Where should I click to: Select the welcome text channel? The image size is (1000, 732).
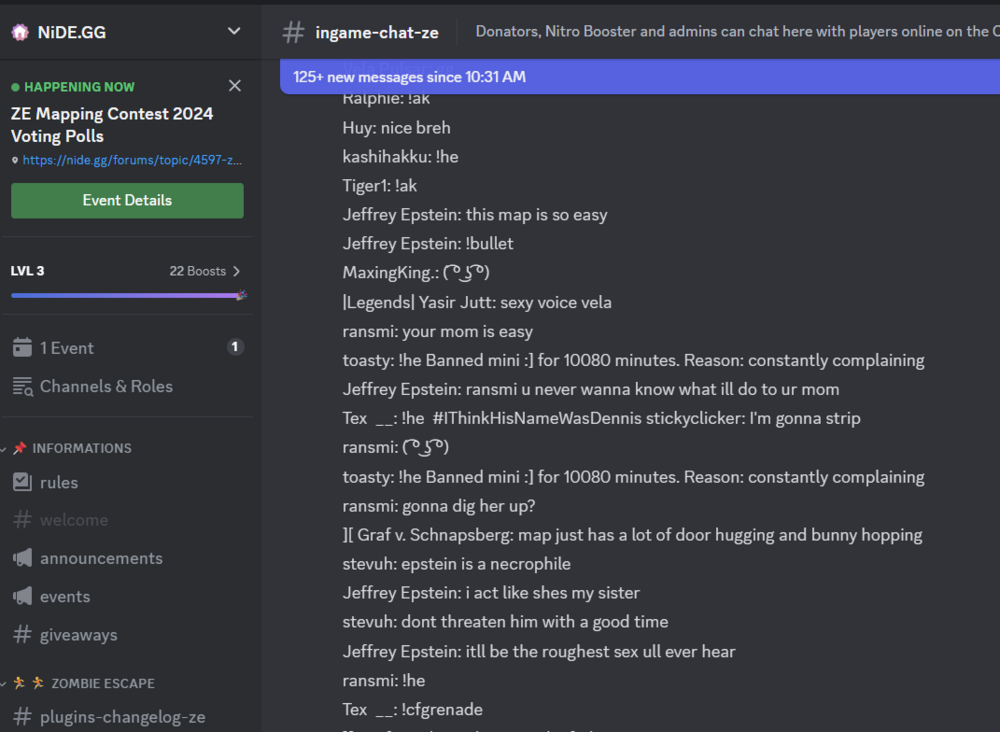click(x=73, y=520)
